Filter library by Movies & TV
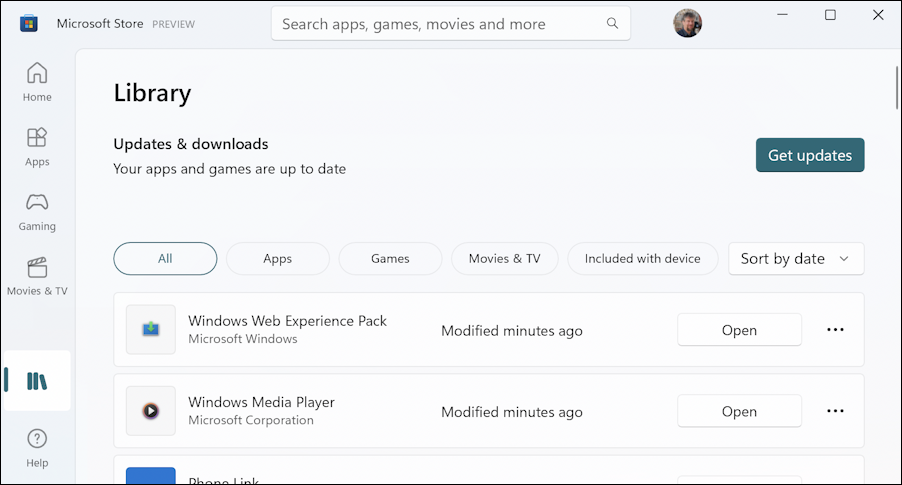902x485 pixels. [504, 258]
